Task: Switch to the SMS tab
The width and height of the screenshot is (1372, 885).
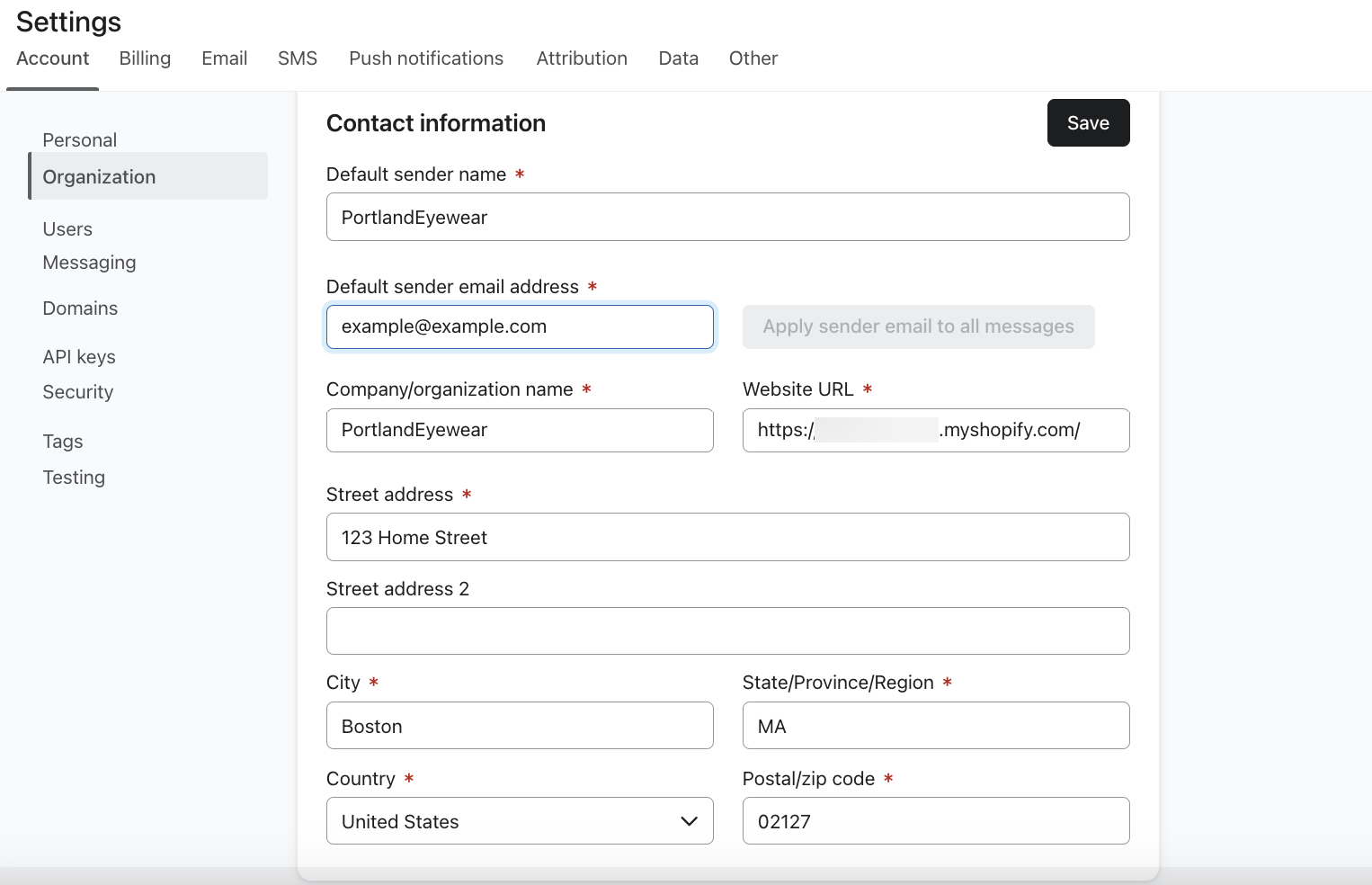Action: click(x=297, y=58)
